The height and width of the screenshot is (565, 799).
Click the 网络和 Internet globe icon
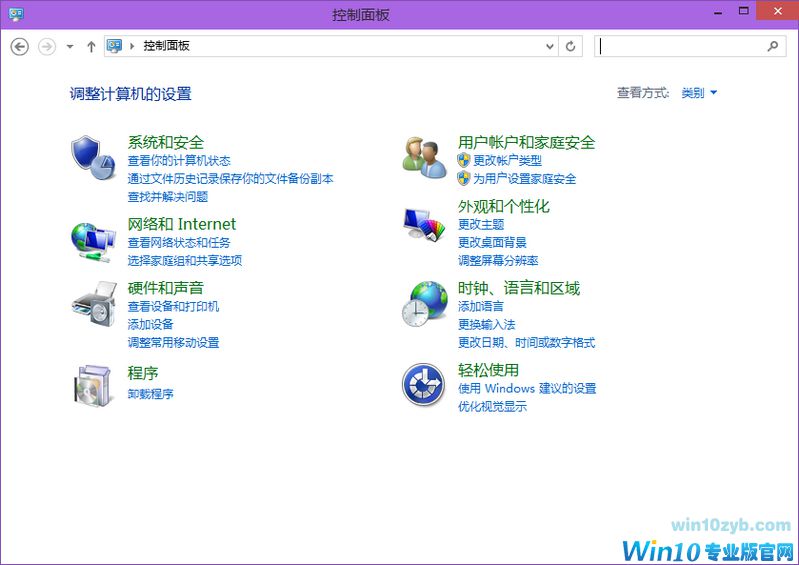coord(93,239)
